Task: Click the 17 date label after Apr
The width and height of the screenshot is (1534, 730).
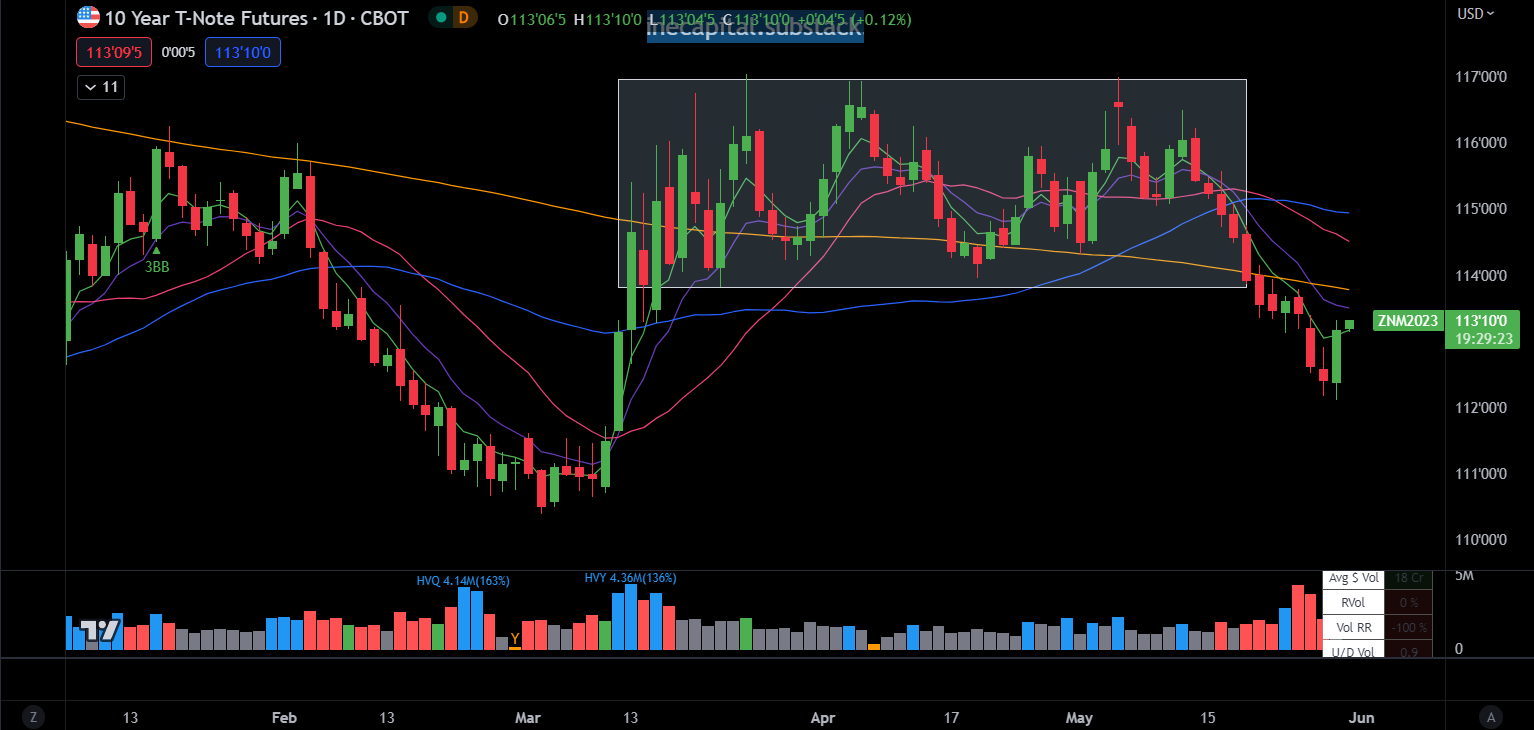Action: [951, 718]
